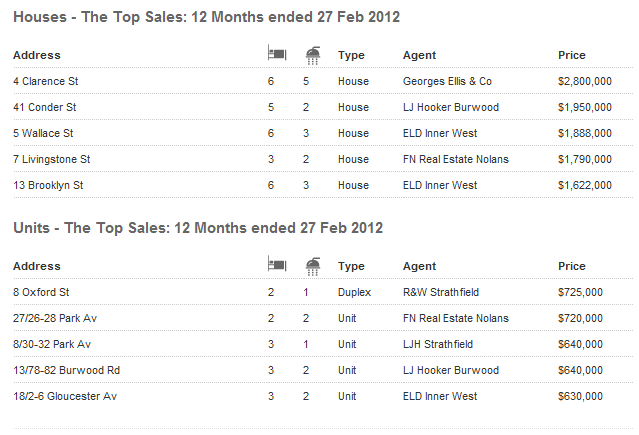The image size is (639, 435).
Task: Click the Type header in Houses table
Action: click(x=350, y=55)
